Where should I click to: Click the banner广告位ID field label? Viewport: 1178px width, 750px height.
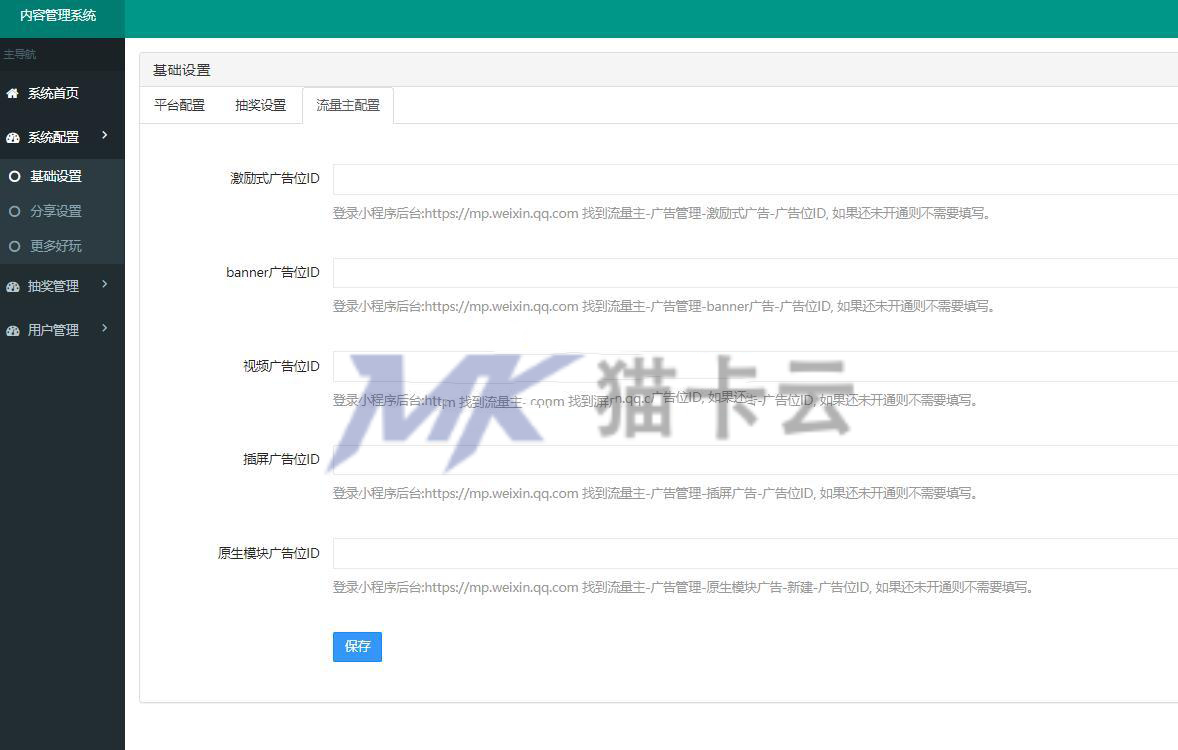coord(273,272)
